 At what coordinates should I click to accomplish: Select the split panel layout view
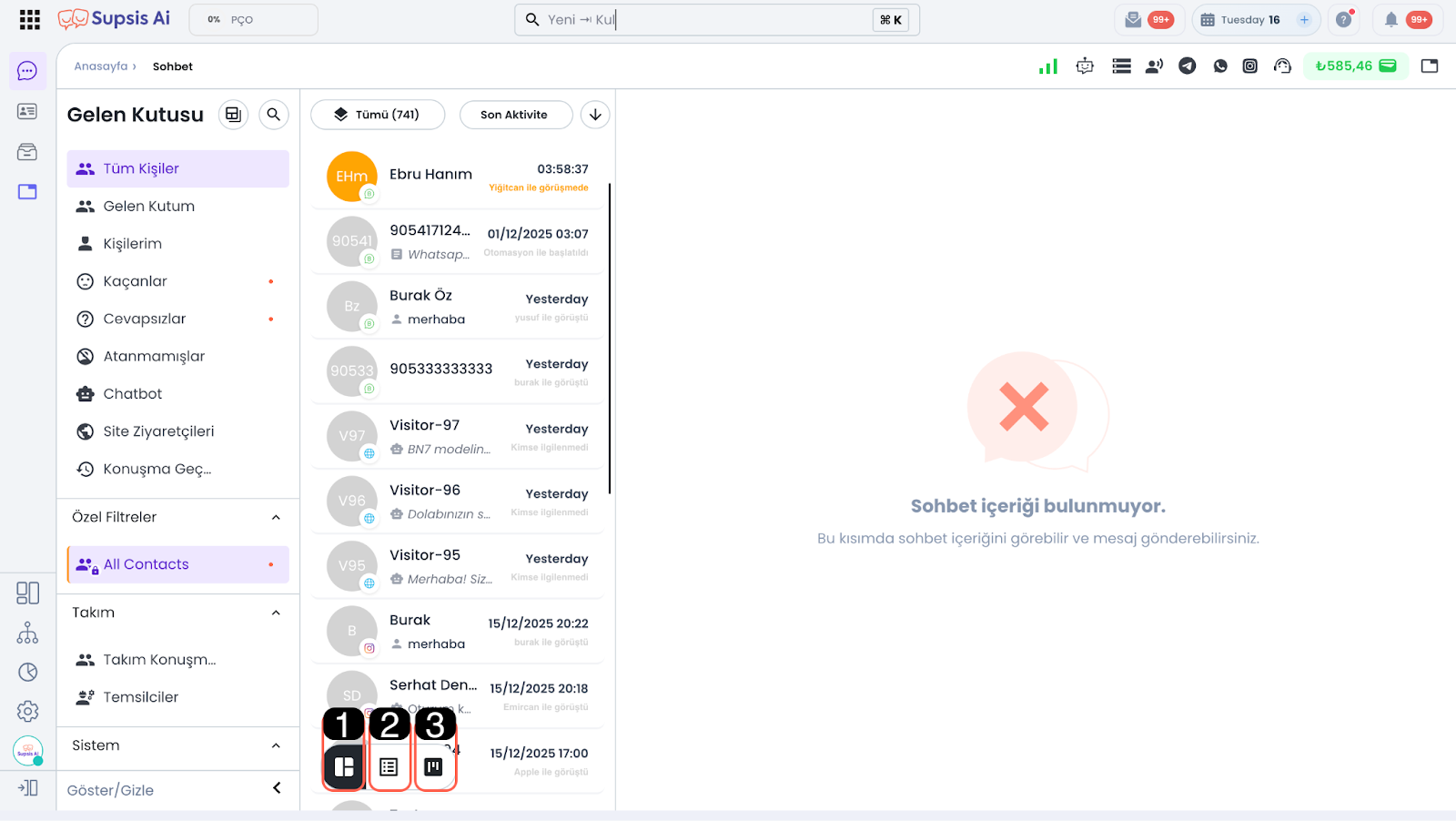coord(344,767)
